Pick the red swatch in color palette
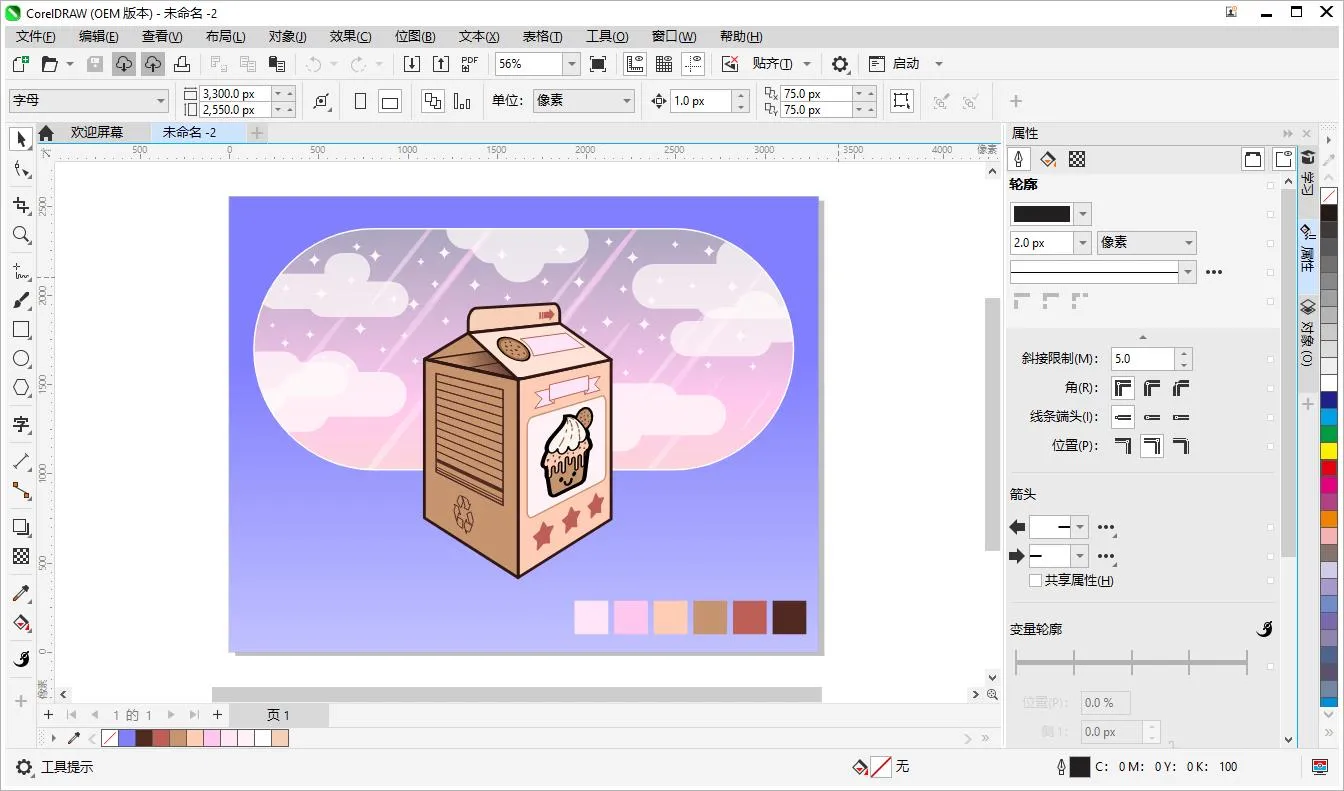Screen dimensions: 1344x791 [1329, 467]
